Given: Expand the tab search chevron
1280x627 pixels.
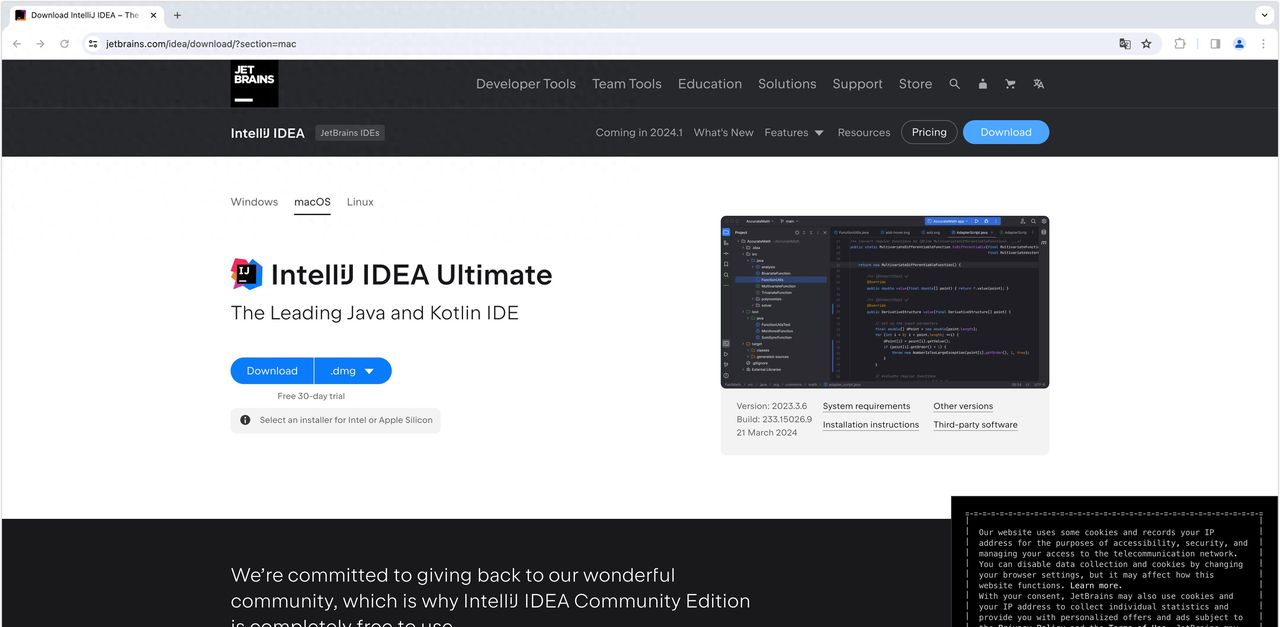Looking at the screenshot, I should 1264,15.
